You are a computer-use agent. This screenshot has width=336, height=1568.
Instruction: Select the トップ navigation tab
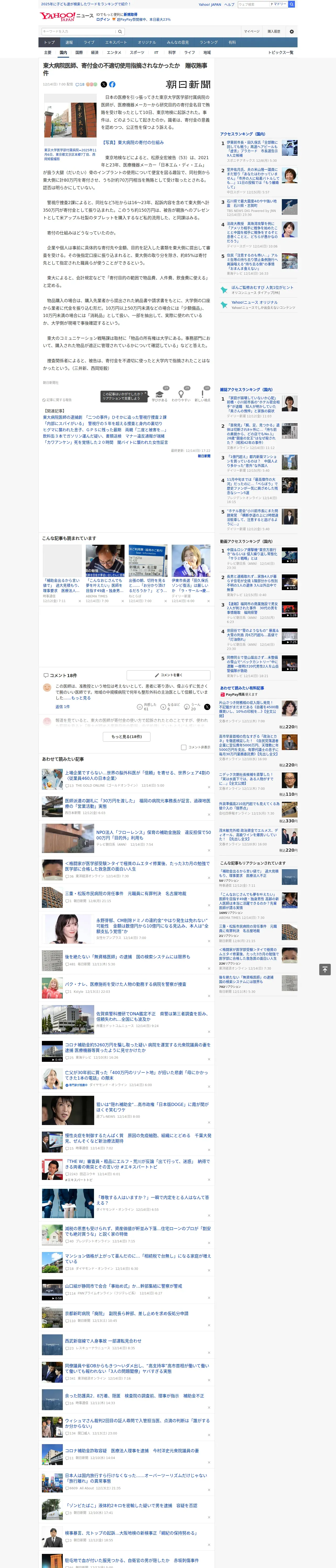[49, 43]
